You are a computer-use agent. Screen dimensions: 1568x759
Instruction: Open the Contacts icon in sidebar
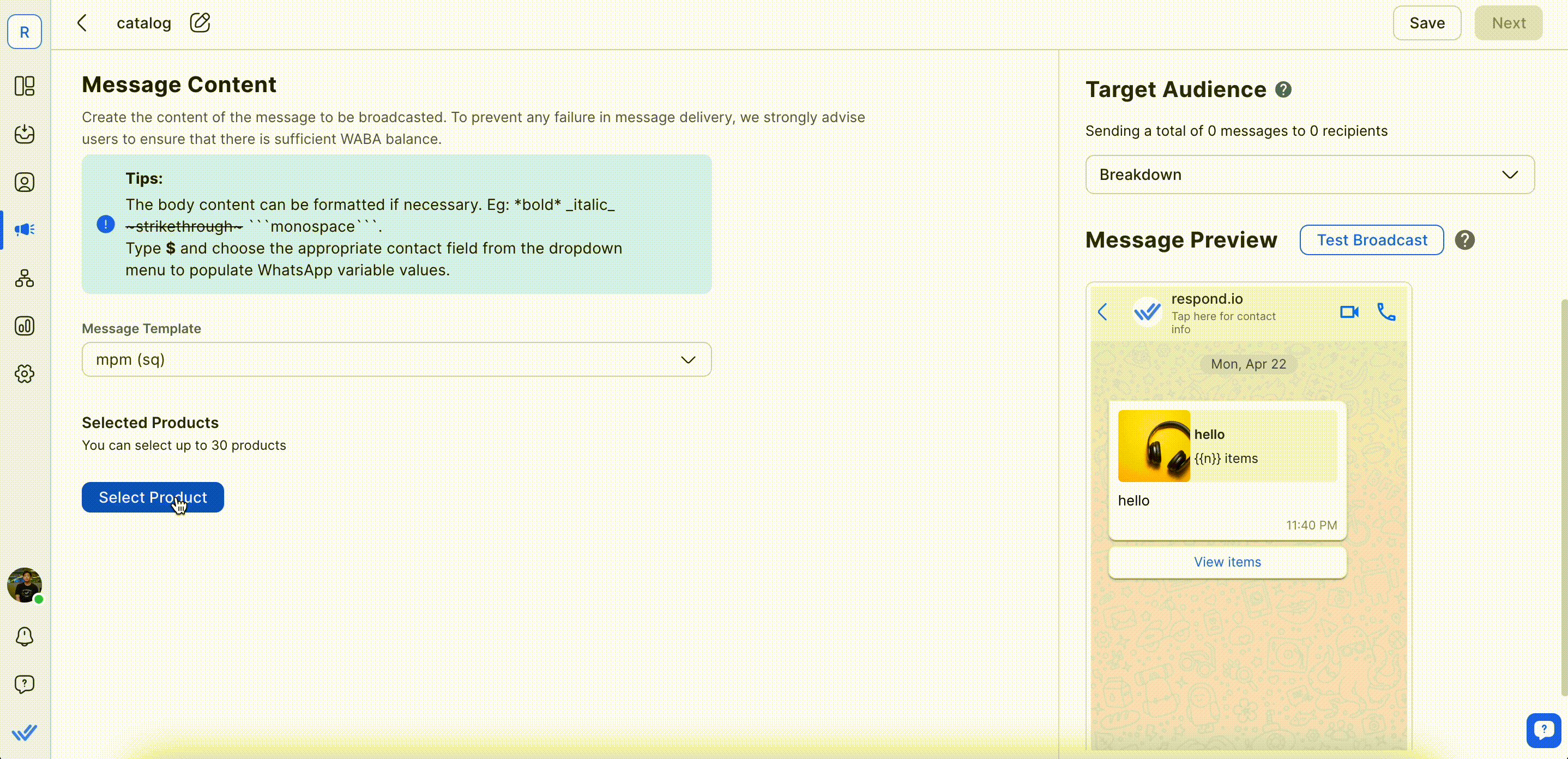(25, 182)
